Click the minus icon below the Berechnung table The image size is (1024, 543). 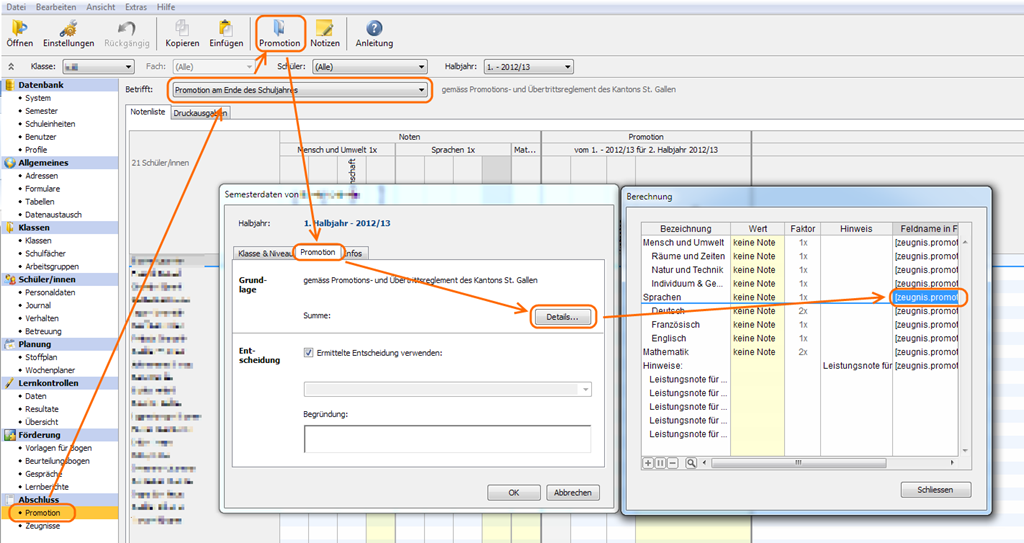point(674,463)
